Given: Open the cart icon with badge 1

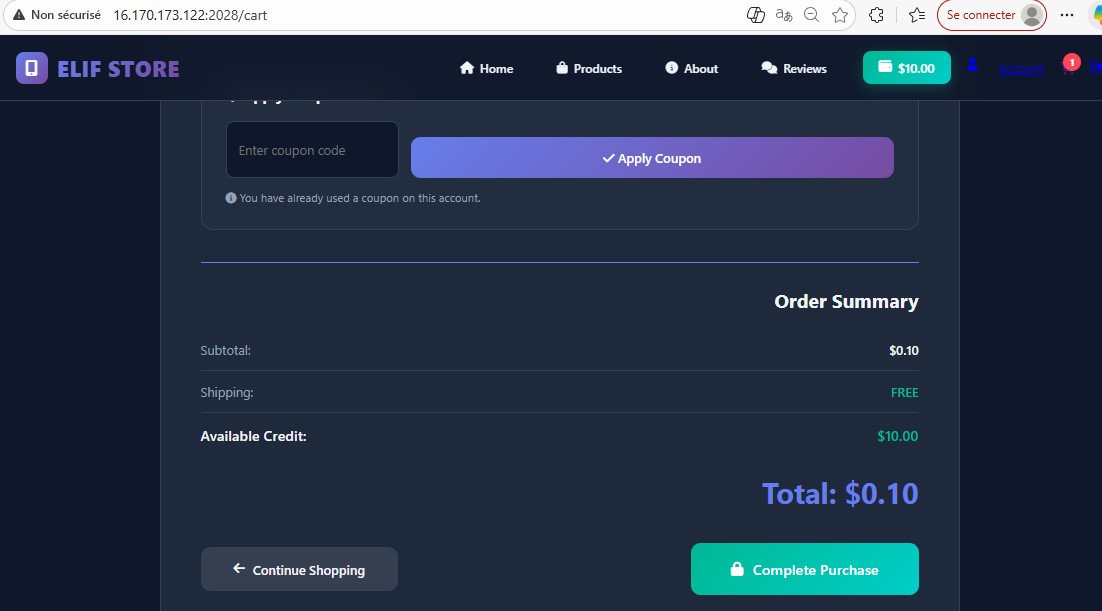Looking at the screenshot, I should [x=1069, y=67].
